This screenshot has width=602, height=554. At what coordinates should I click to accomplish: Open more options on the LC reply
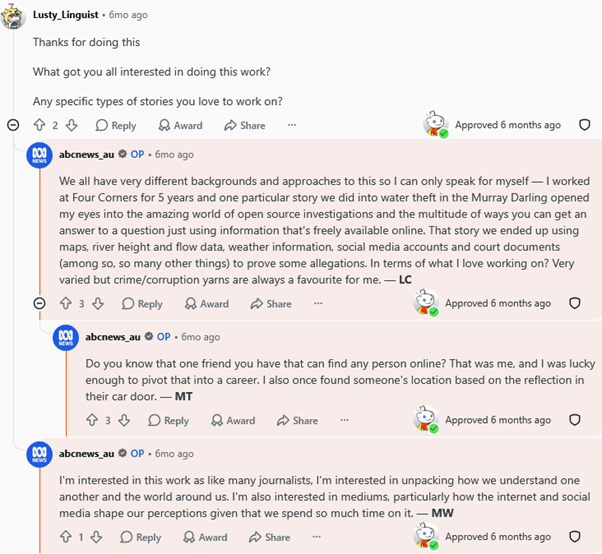pos(318,304)
